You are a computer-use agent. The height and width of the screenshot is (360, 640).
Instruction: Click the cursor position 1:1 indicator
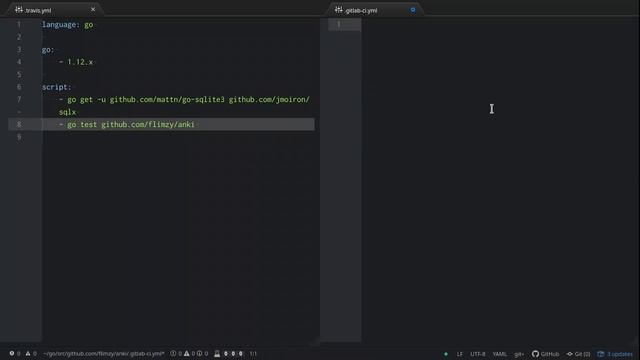point(253,353)
